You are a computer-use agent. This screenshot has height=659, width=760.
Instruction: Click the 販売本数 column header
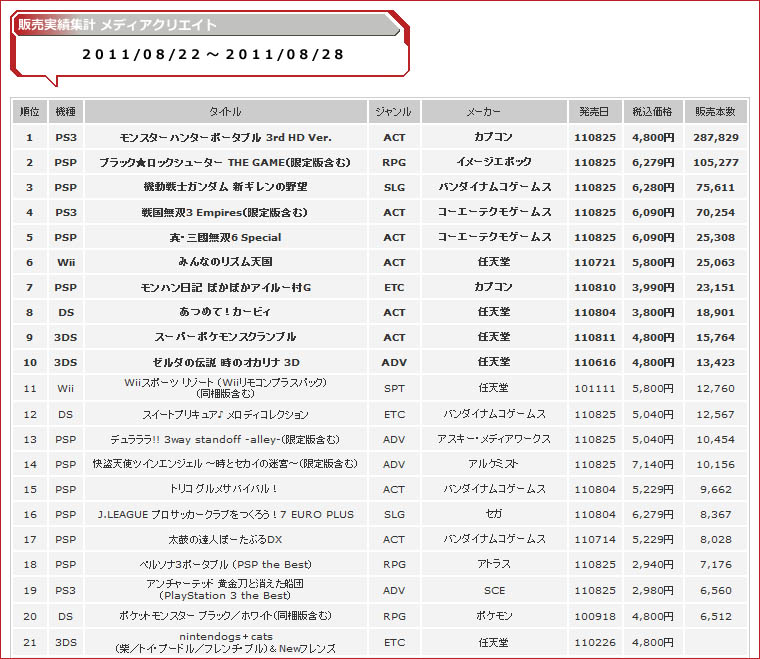(x=715, y=111)
